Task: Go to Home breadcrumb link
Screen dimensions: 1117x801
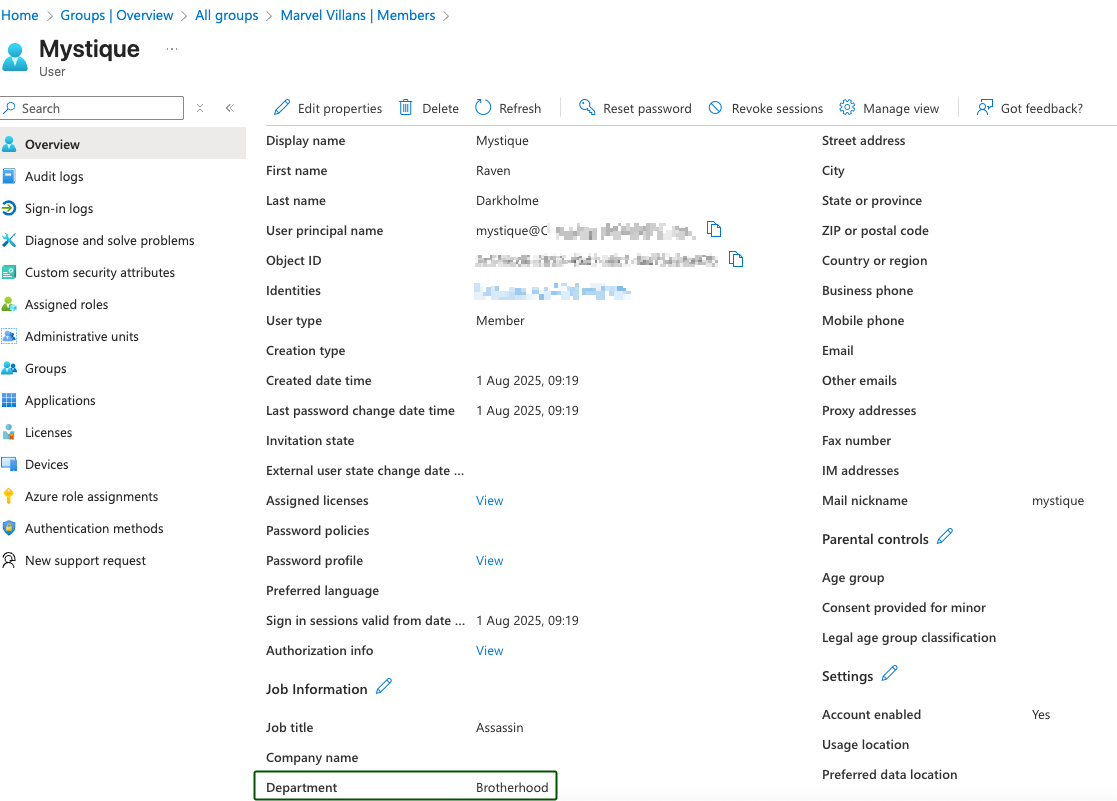Action: 19,15
